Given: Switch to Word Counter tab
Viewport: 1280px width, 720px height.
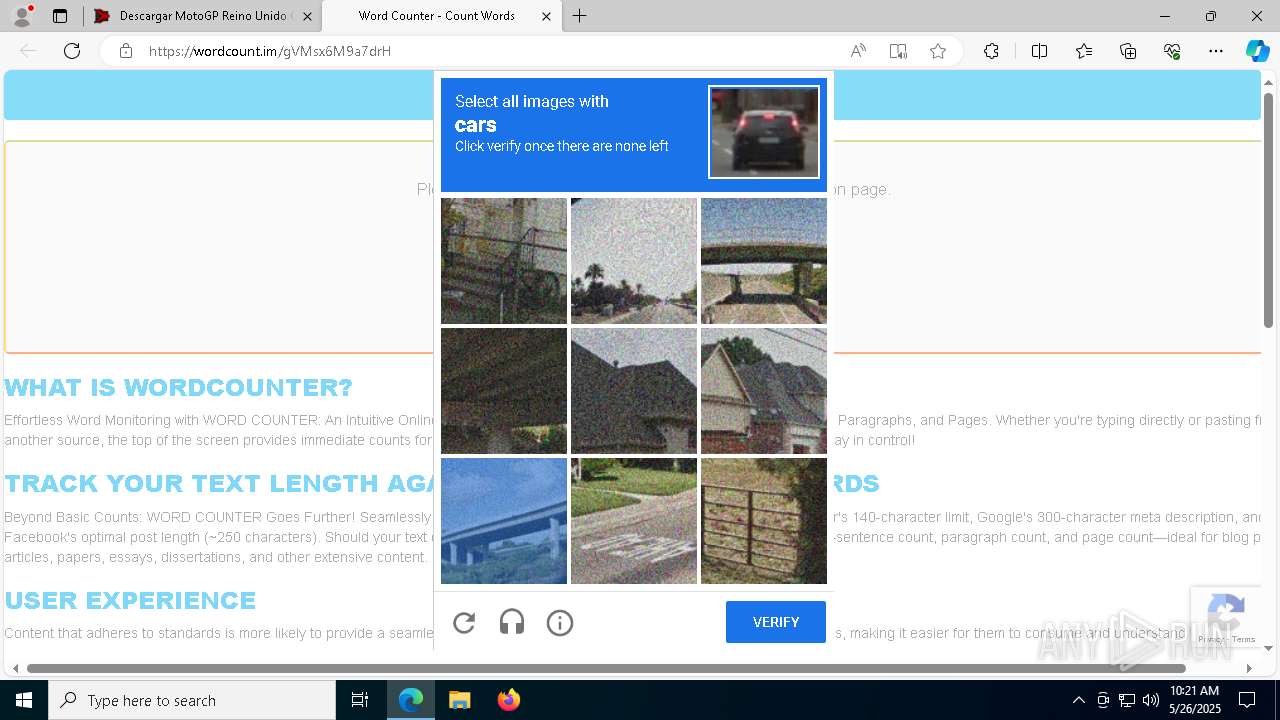Looking at the screenshot, I should [x=437, y=16].
